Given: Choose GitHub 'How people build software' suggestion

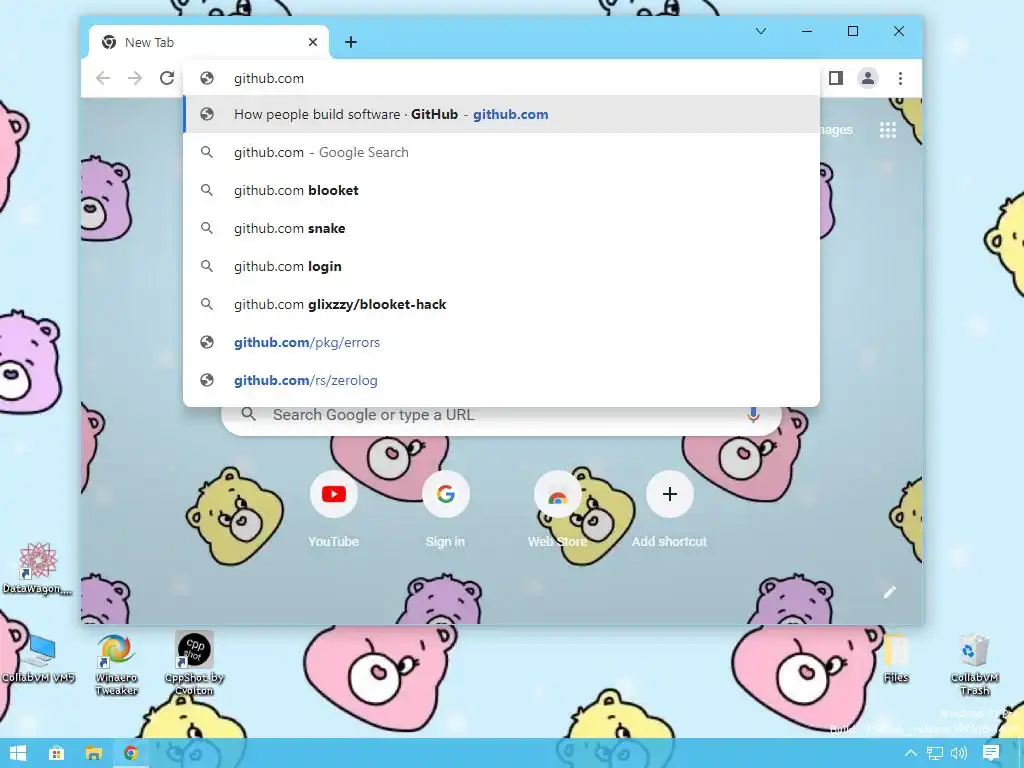Looking at the screenshot, I should tap(501, 114).
